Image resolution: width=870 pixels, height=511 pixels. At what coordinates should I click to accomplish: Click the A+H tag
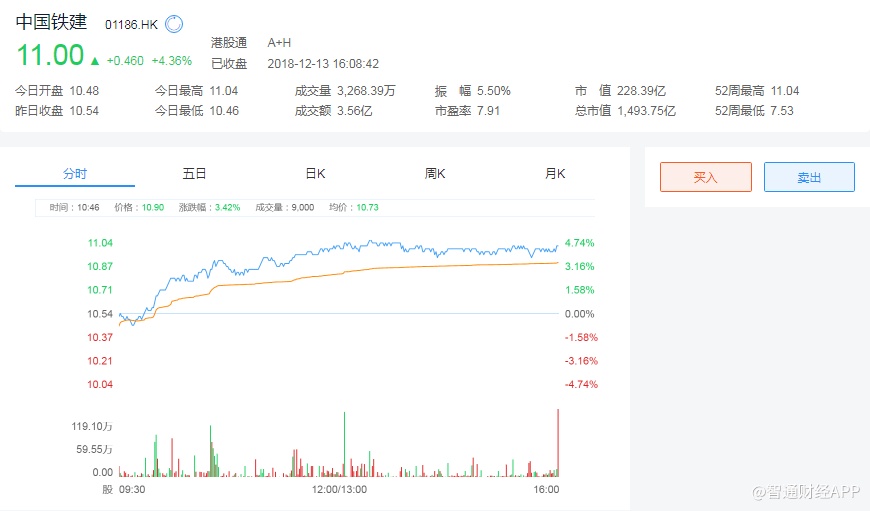point(280,43)
